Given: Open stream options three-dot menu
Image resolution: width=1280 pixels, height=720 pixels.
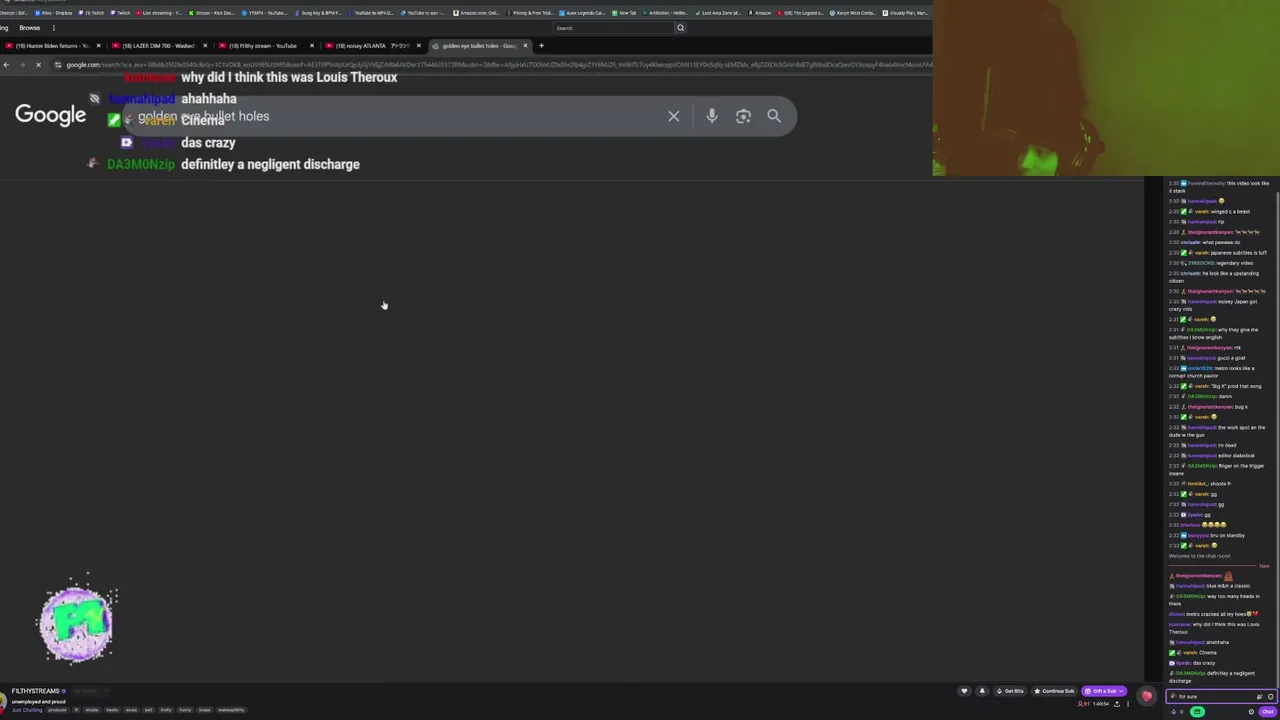Looking at the screenshot, I should tap(1128, 704).
